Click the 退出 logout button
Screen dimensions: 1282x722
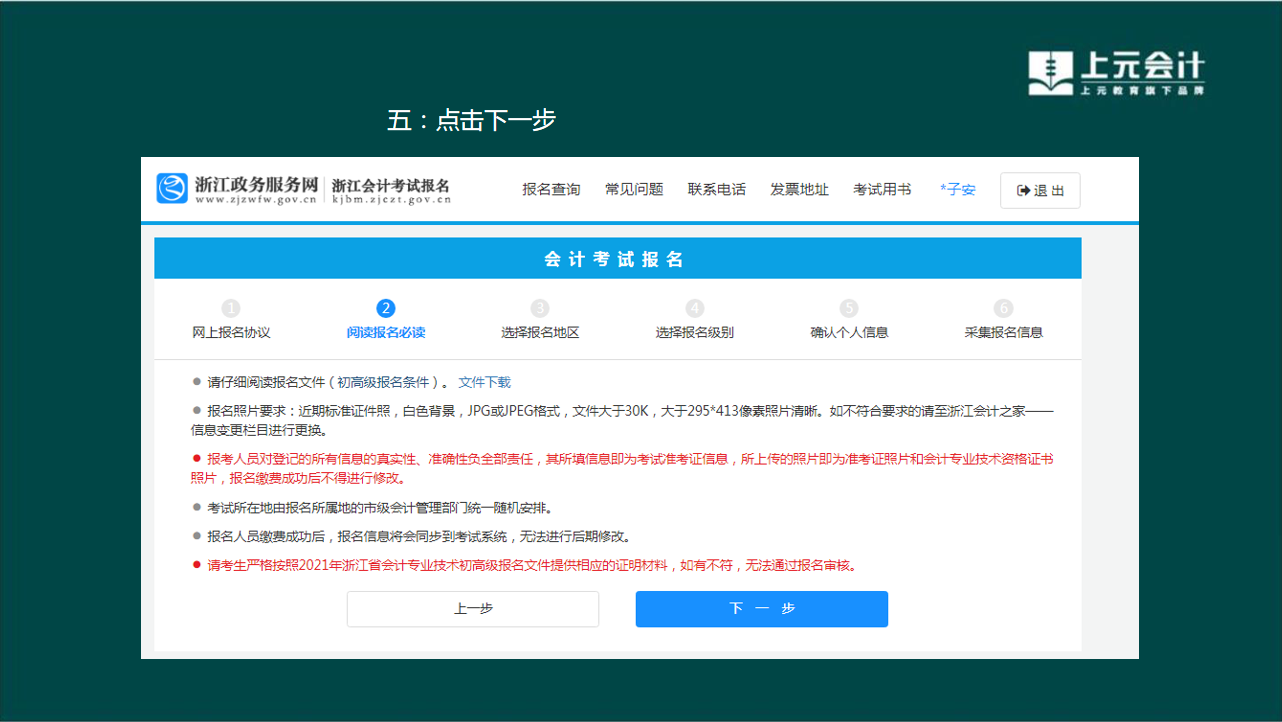pos(1040,191)
